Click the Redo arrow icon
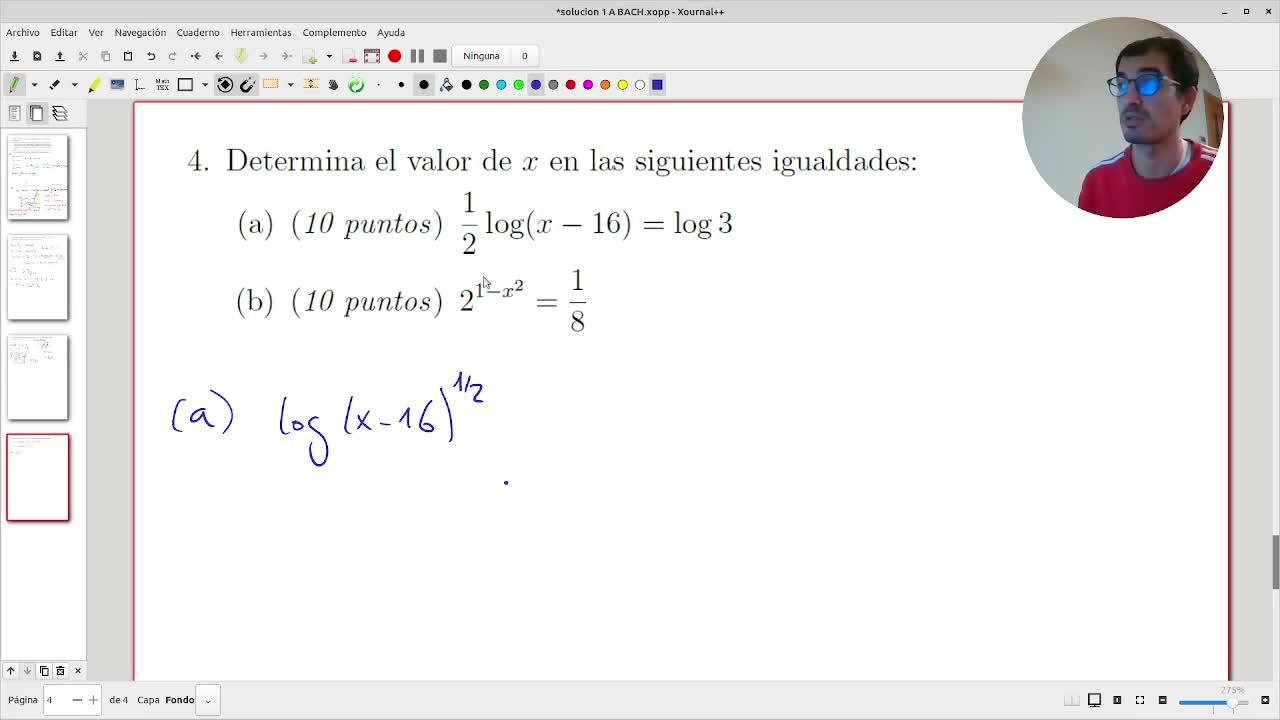This screenshot has height=720, width=1280. (173, 56)
